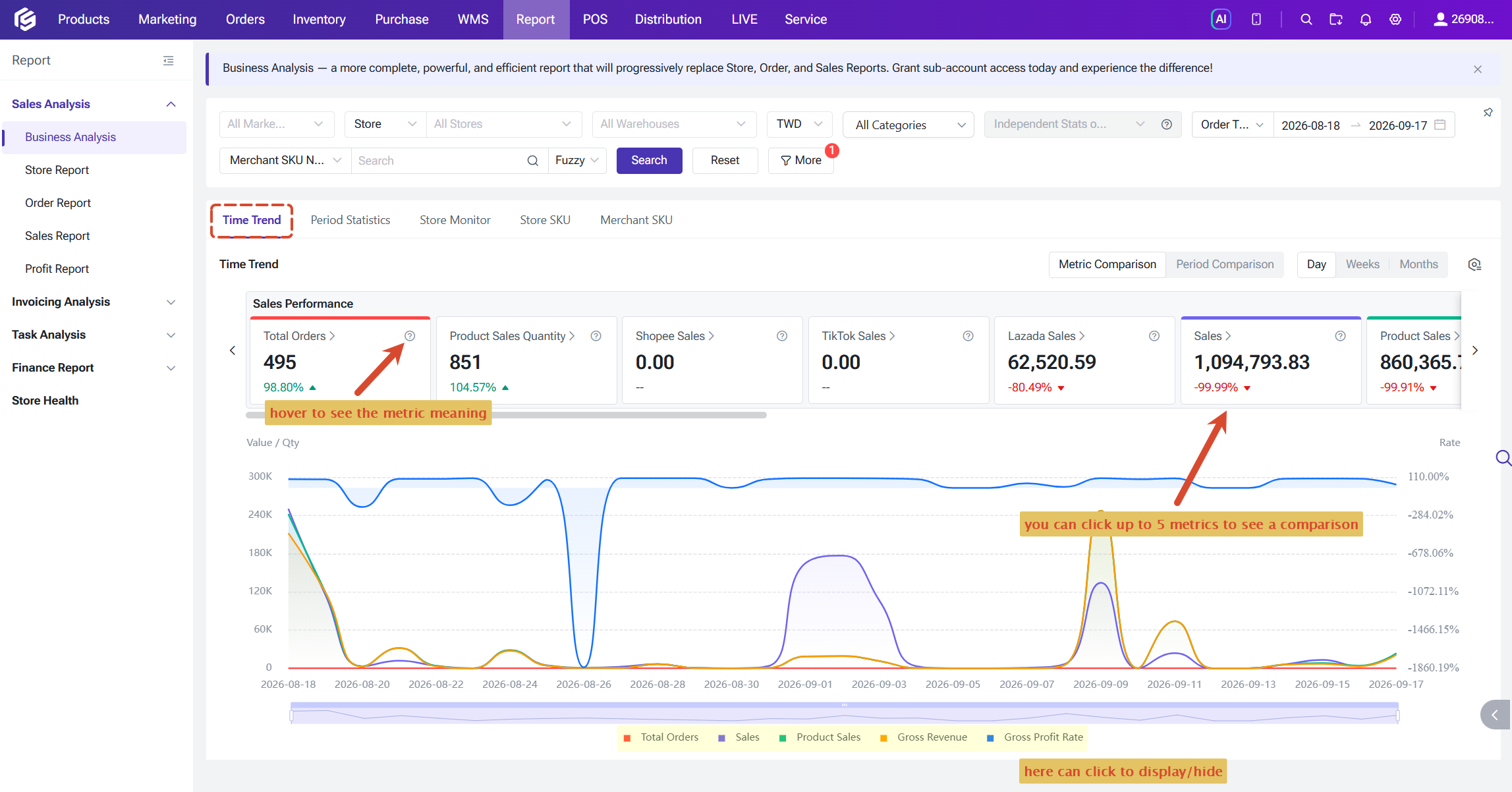Expand Invoicing Analysis section

(94, 302)
